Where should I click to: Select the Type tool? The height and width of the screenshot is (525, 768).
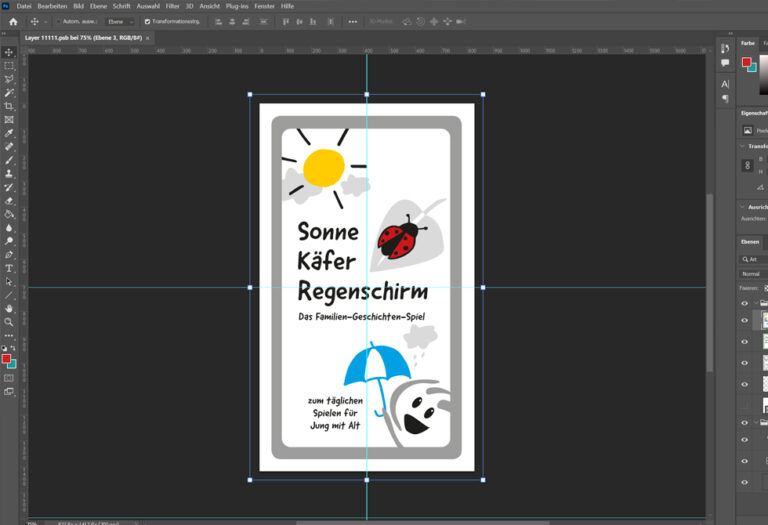(x=9, y=268)
